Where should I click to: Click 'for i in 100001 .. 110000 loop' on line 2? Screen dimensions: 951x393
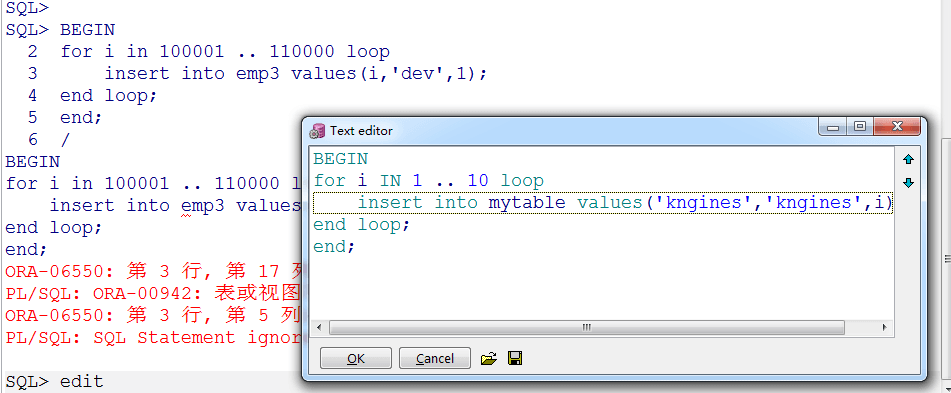tap(225, 52)
